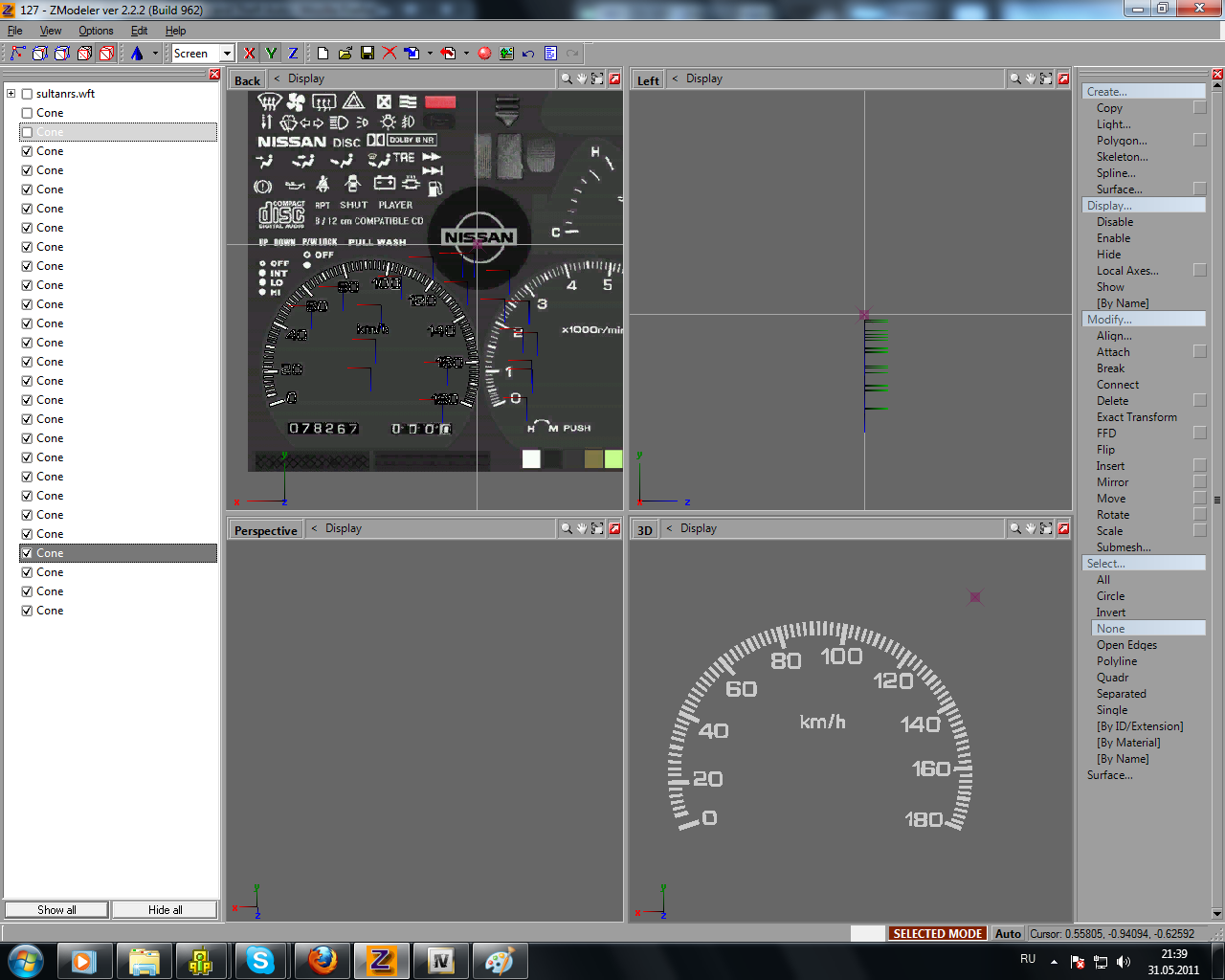1225x980 pixels.
Task: Click zoom magnifier in the Back viewport
Action: [x=567, y=78]
